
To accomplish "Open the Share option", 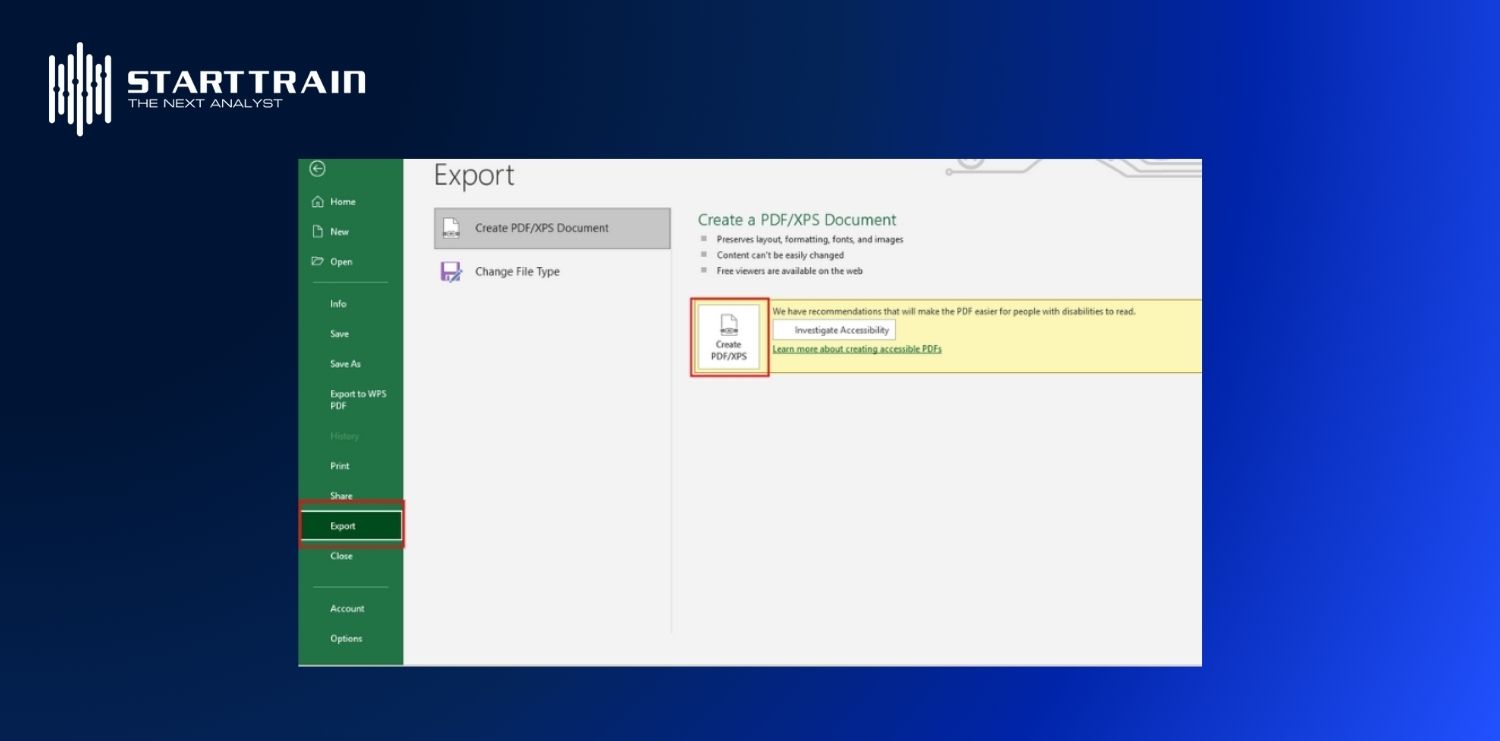I will (x=341, y=496).
